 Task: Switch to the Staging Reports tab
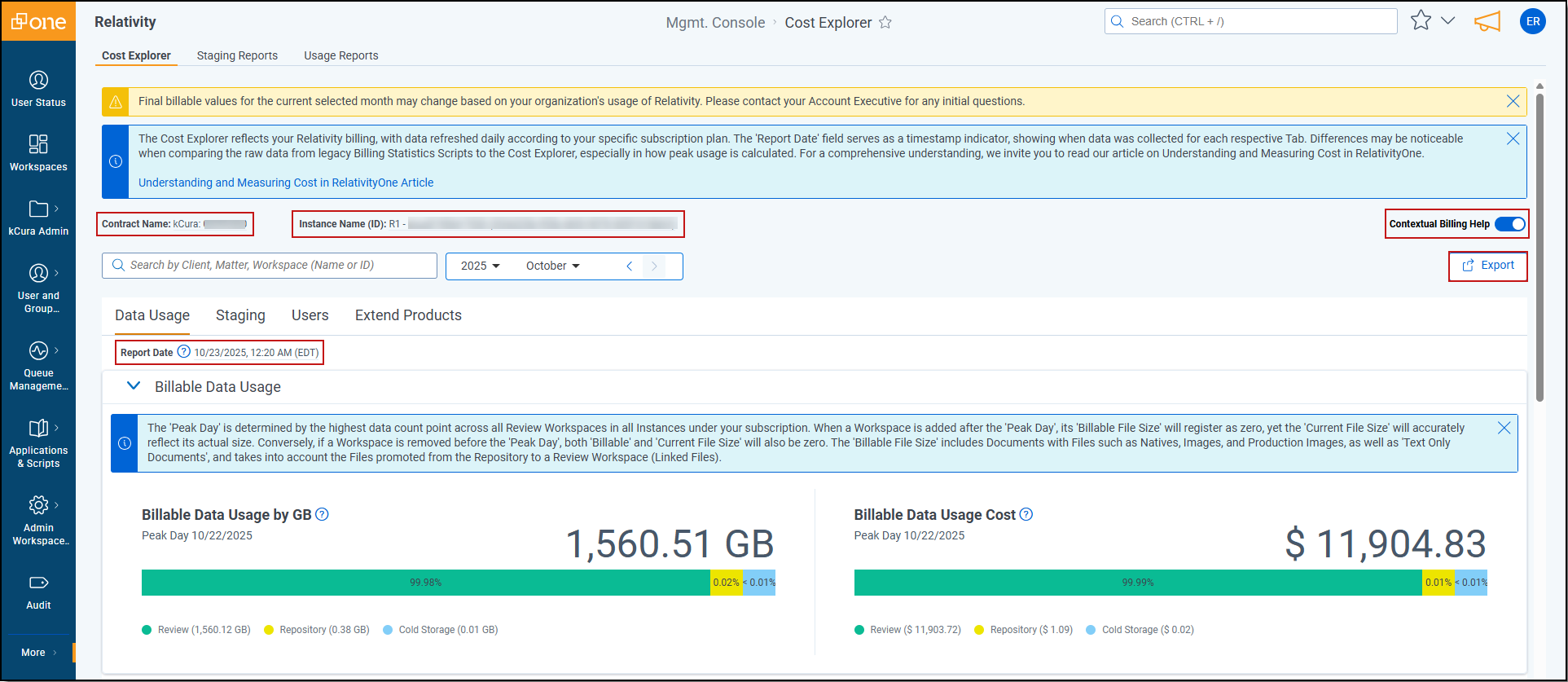[x=237, y=55]
